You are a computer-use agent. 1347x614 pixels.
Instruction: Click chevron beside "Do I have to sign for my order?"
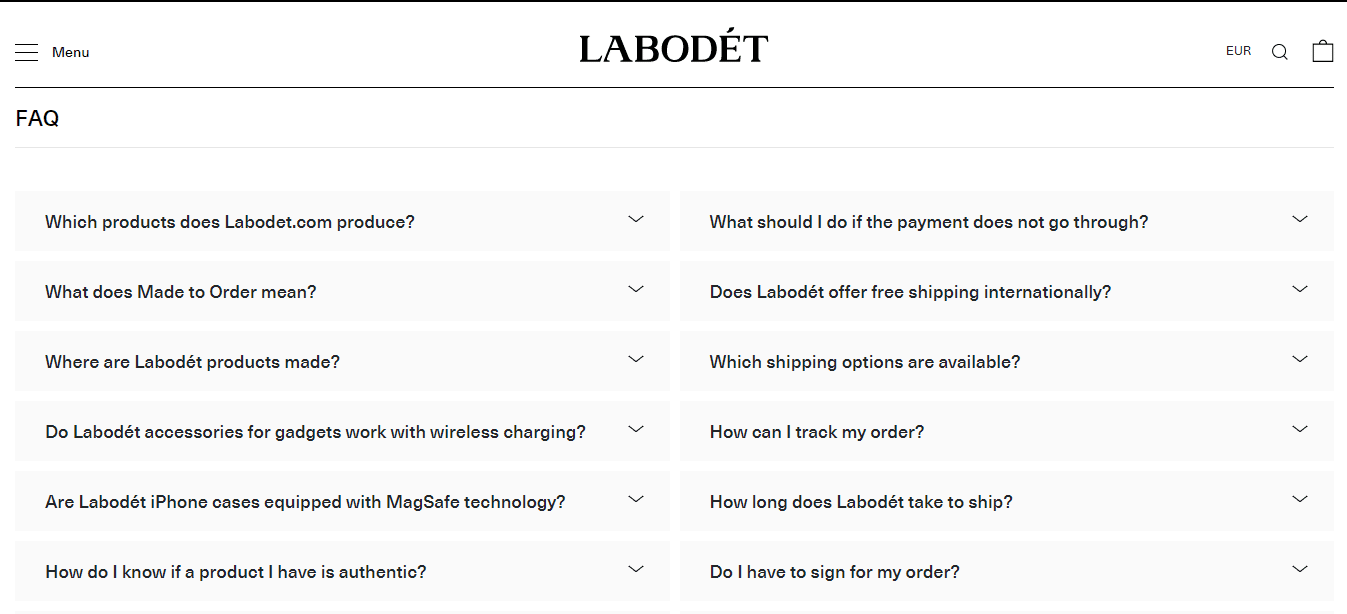point(1299,569)
